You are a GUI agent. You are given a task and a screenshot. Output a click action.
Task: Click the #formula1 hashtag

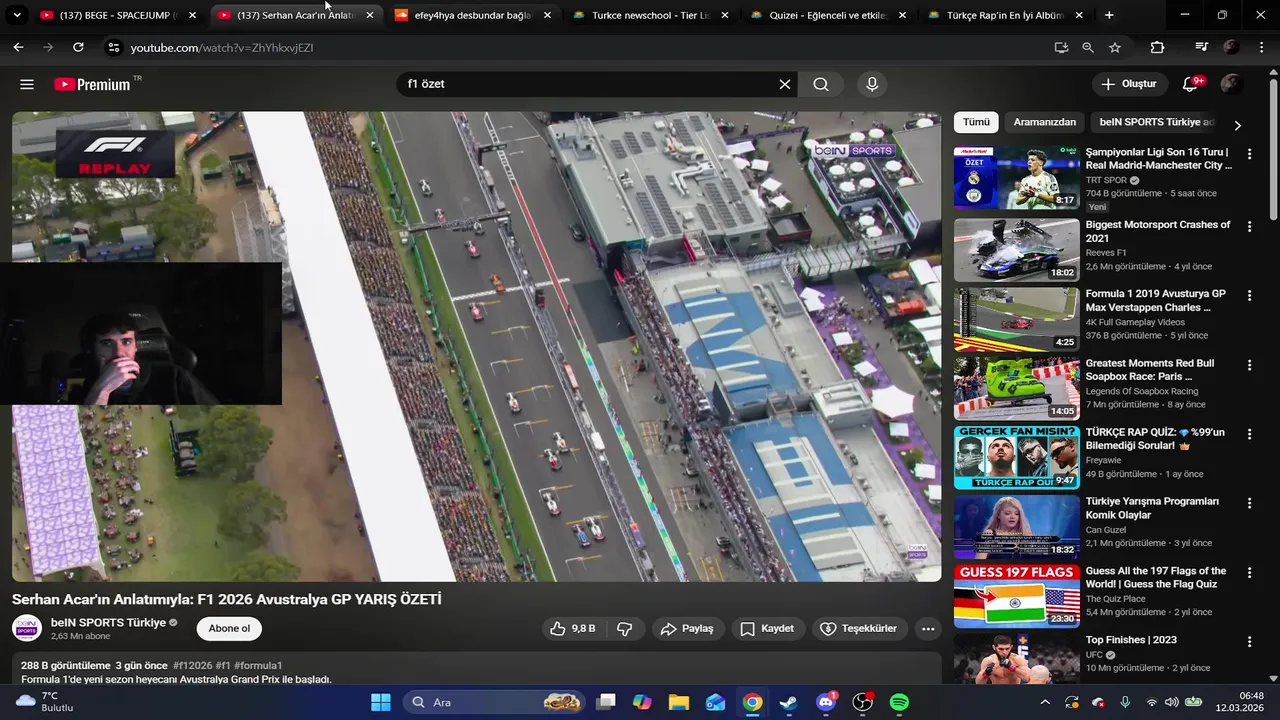258,665
